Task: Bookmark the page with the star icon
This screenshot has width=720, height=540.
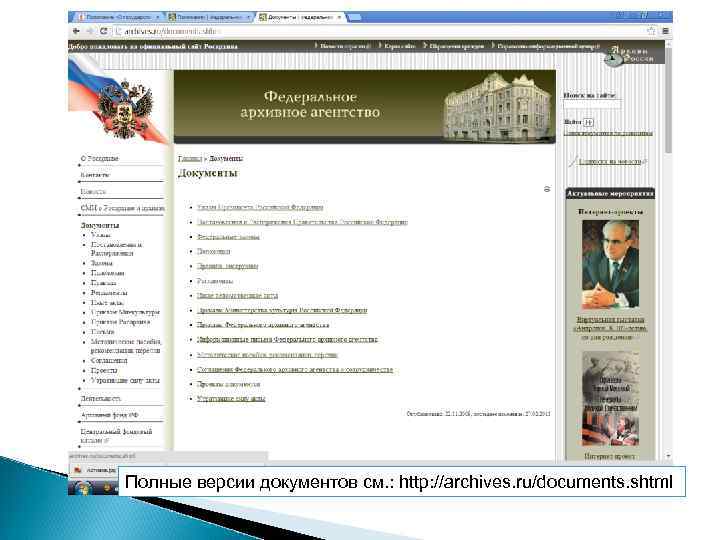Action: point(651,31)
